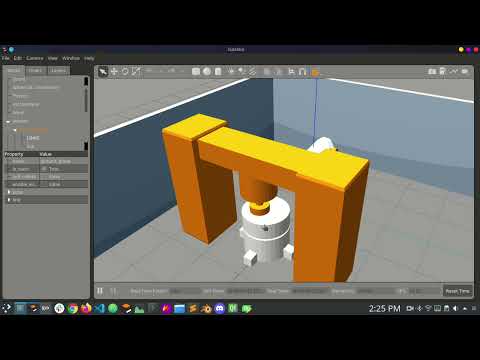Click the orange view angle icon
Screen dimensions: 480x360
[315, 72]
